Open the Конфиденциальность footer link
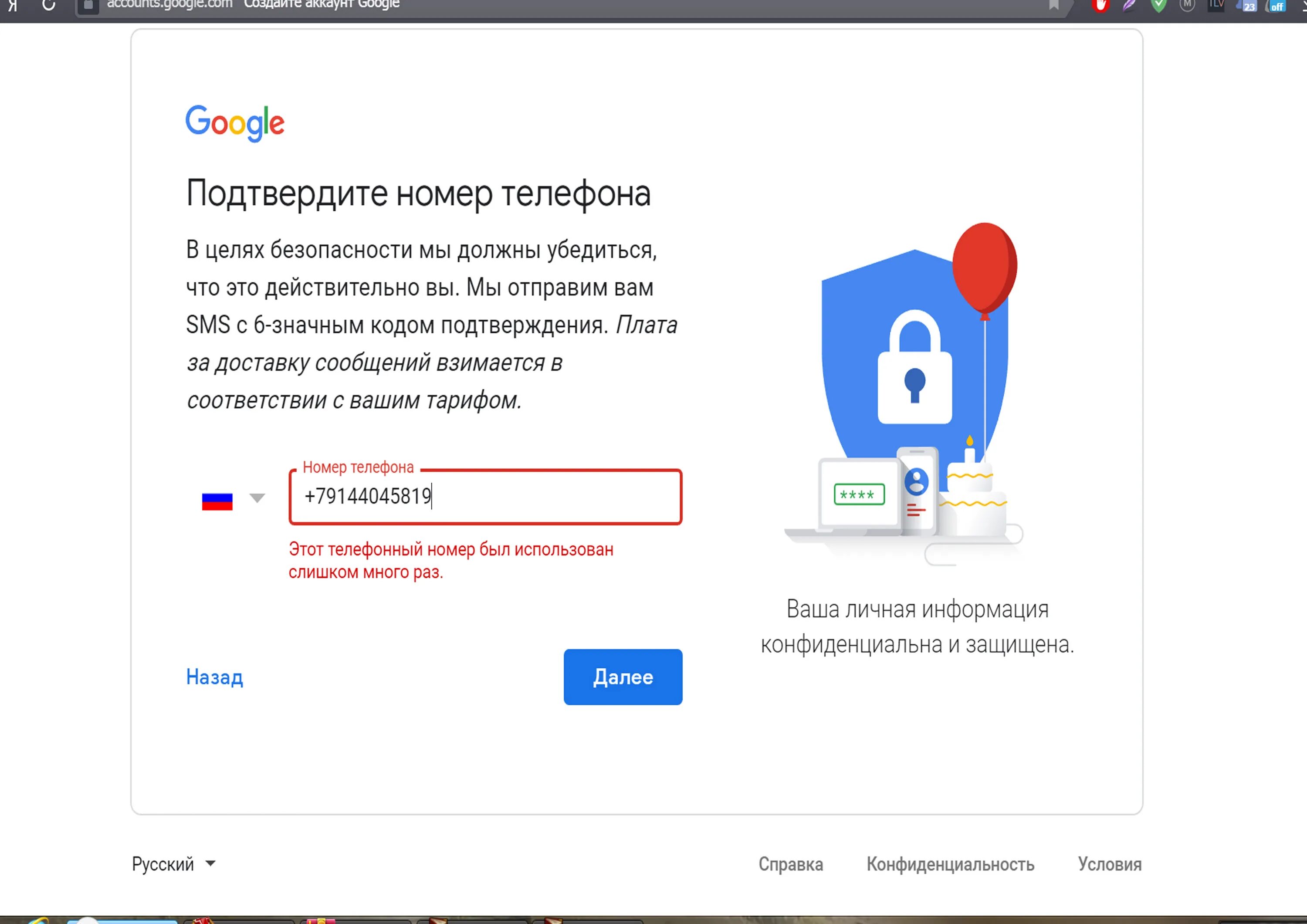Screen dimensions: 1307x924 point(950,864)
